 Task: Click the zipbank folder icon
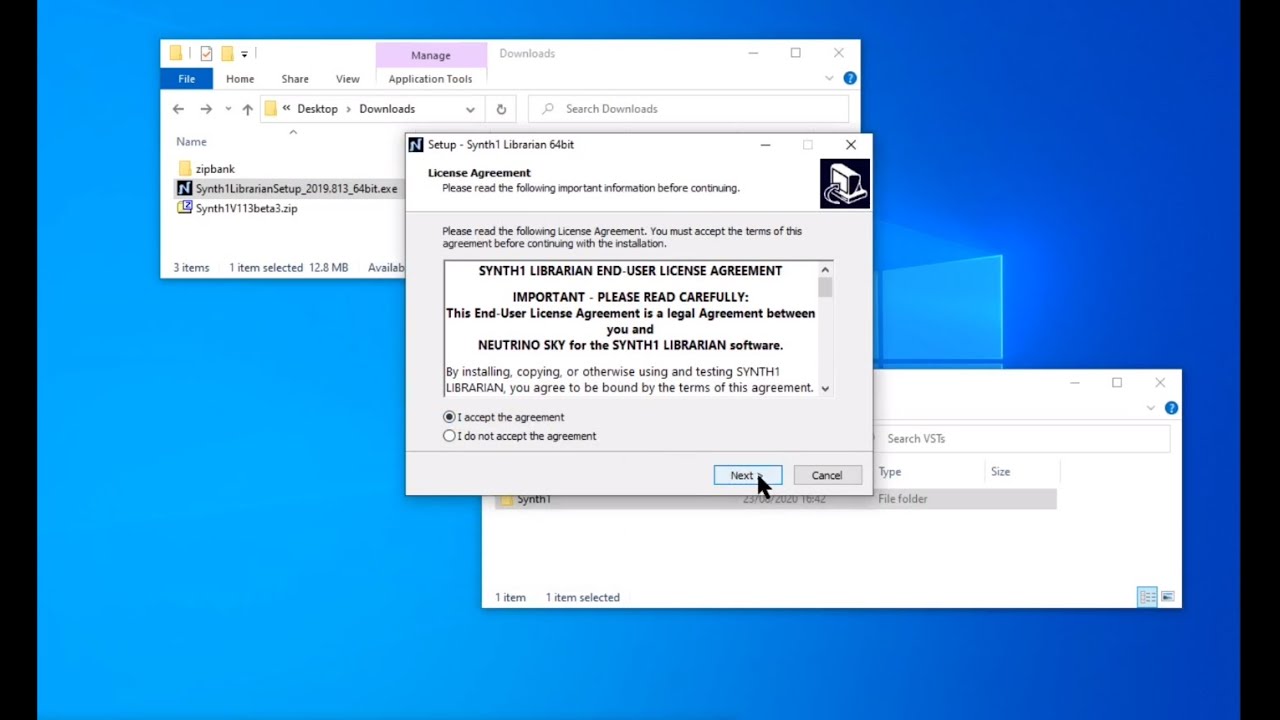click(x=184, y=169)
